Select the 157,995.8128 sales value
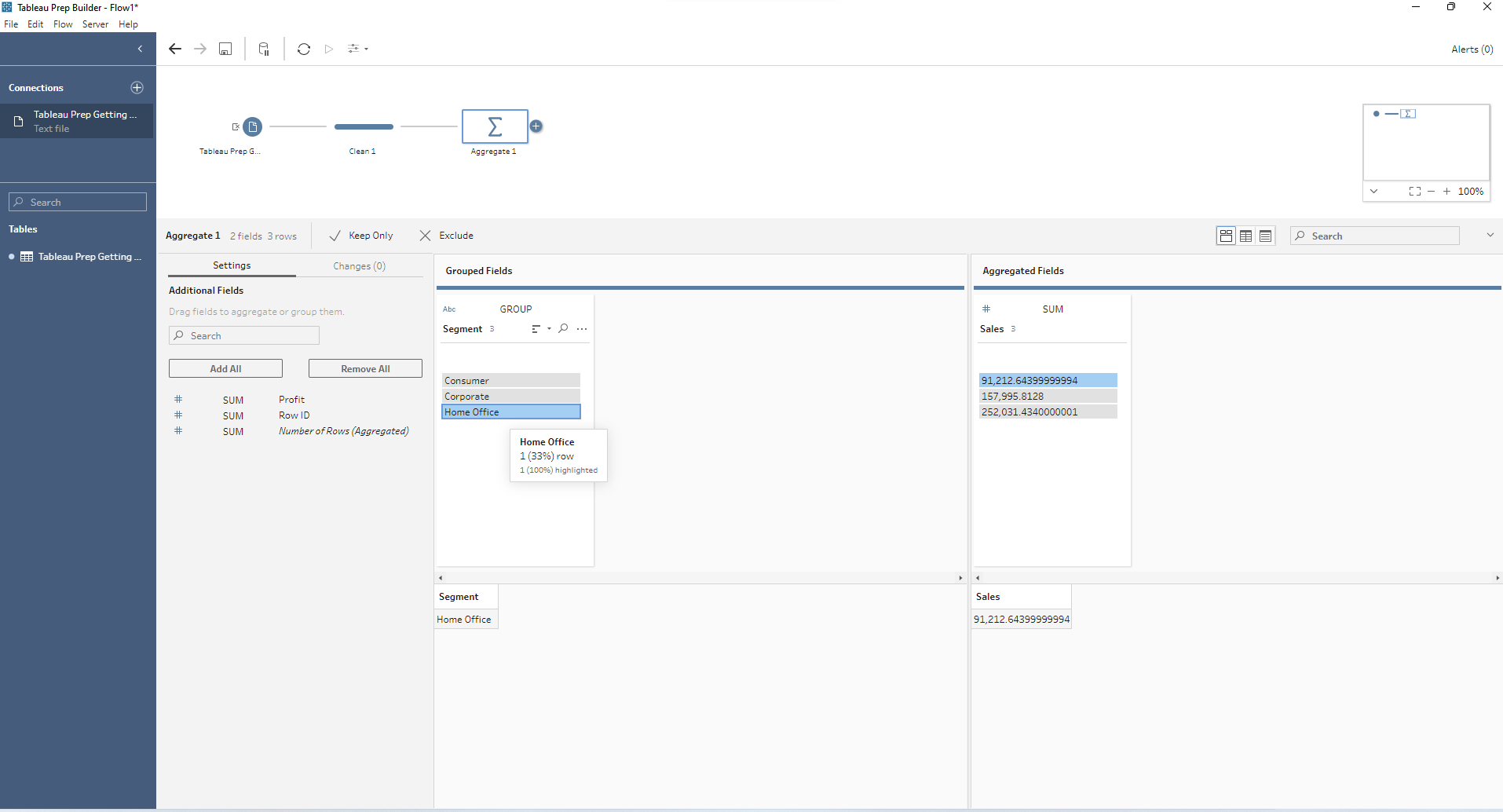Screen dimensions: 1503x812 pos(1048,396)
